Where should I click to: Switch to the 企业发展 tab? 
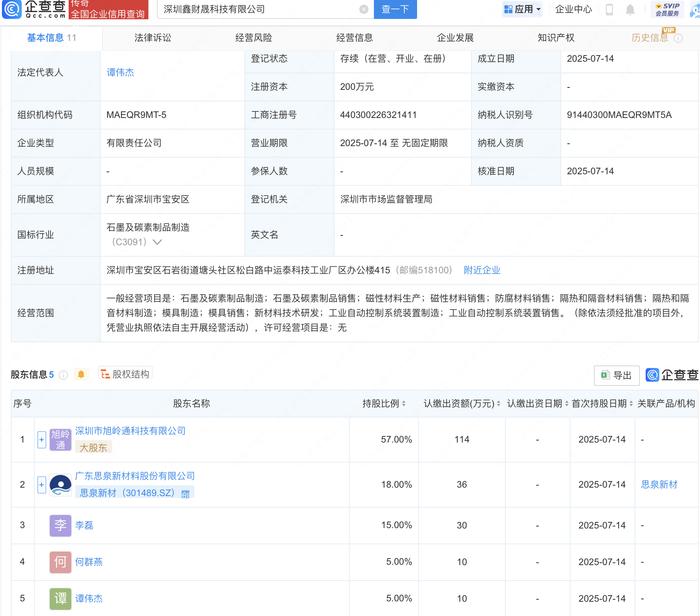click(x=455, y=38)
